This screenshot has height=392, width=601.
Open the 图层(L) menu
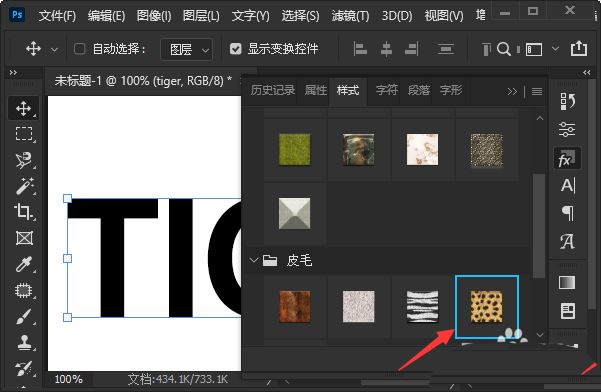tap(201, 16)
